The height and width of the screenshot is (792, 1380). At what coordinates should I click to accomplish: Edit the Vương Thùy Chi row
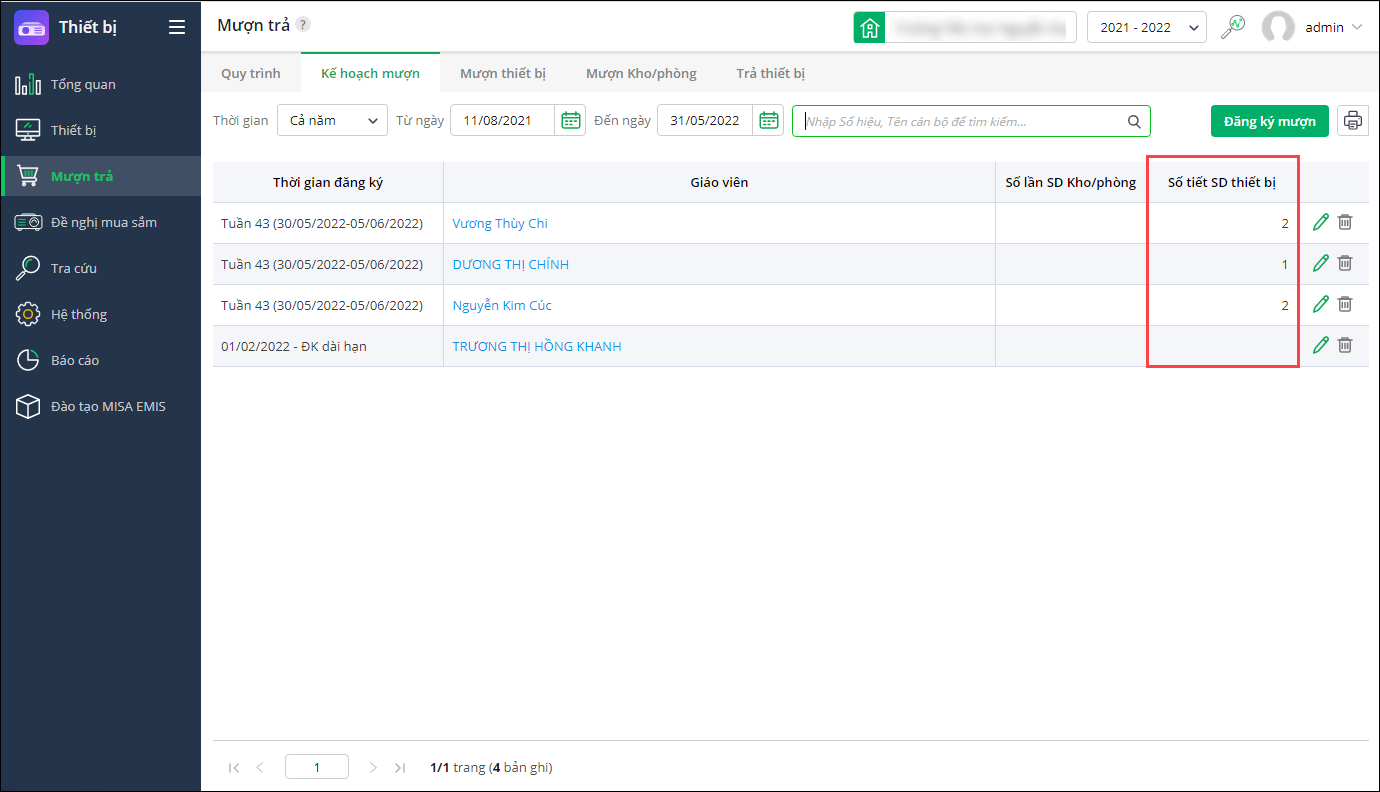tap(1321, 222)
